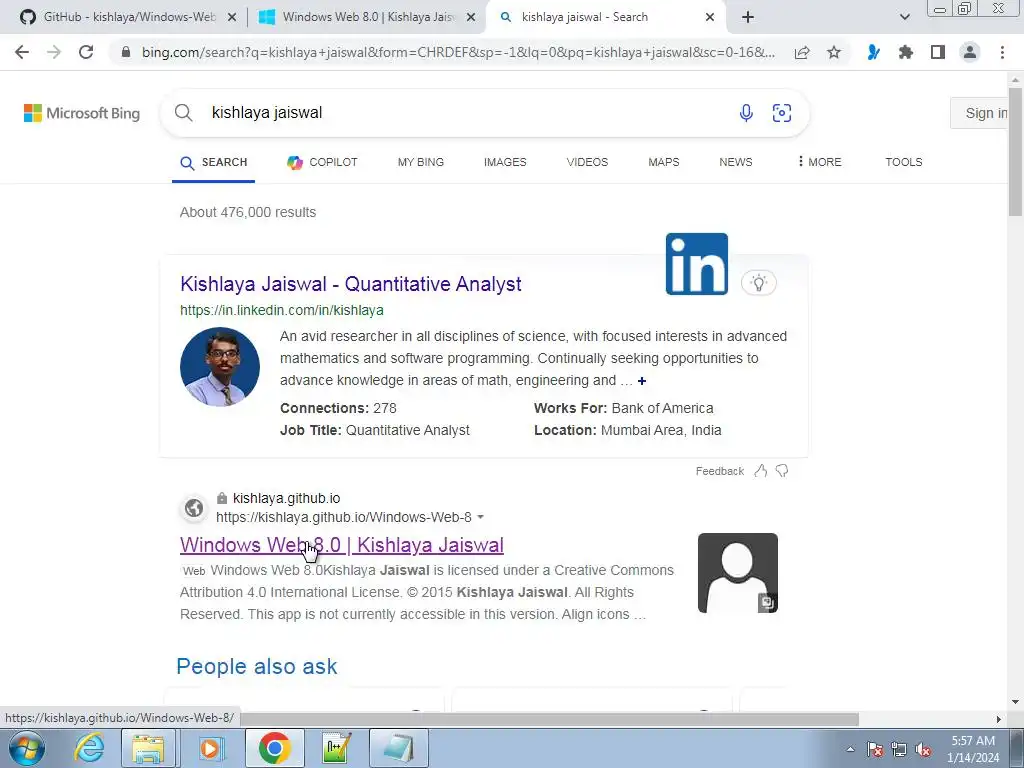Show hidden tray icons arrow

pos(850,750)
